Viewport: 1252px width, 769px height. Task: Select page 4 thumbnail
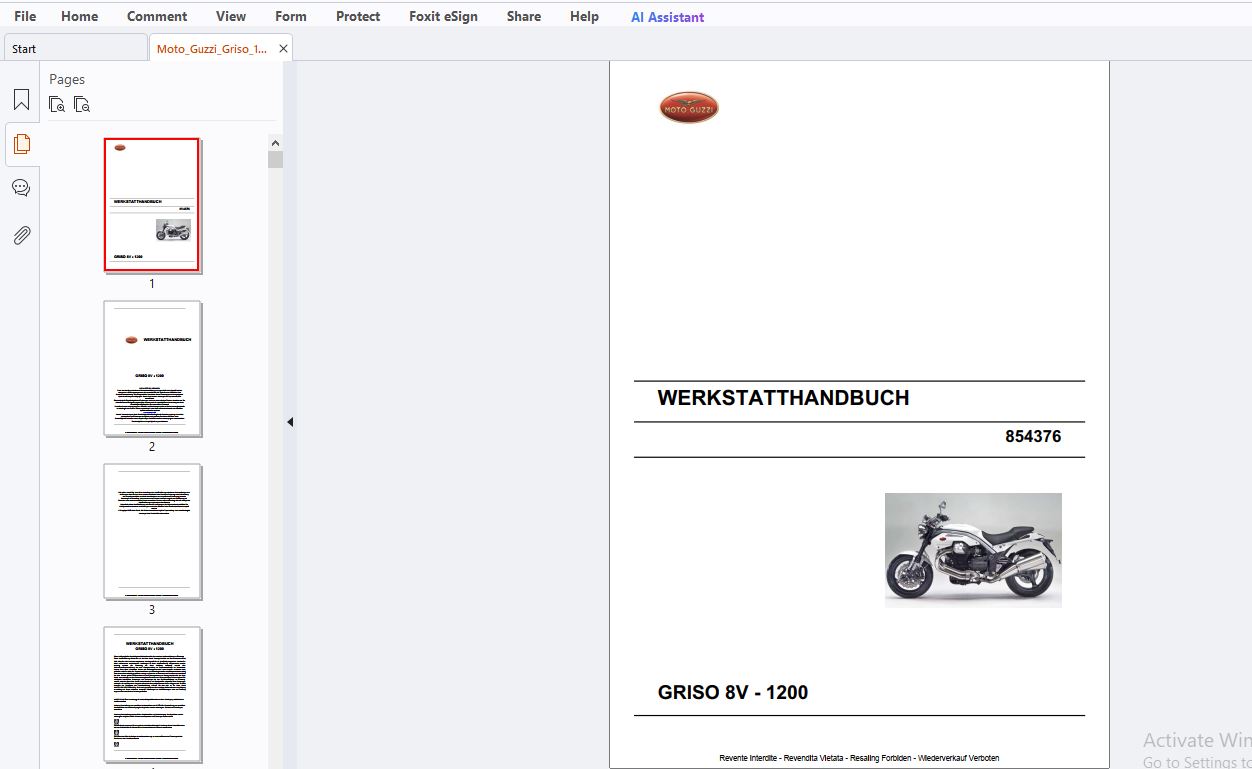[152, 694]
